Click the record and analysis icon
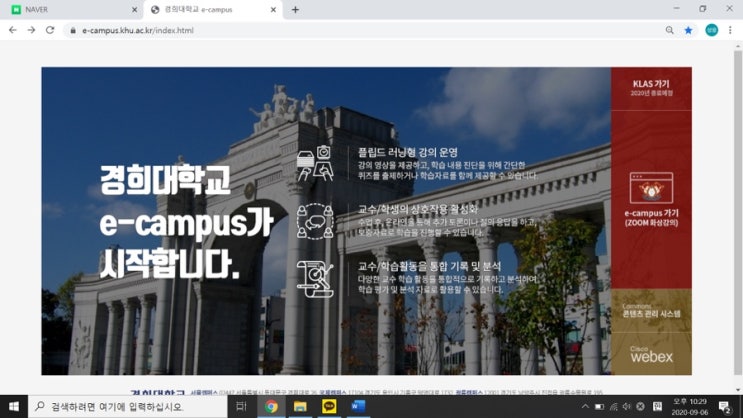743x418 pixels. click(x=315, y=279)
